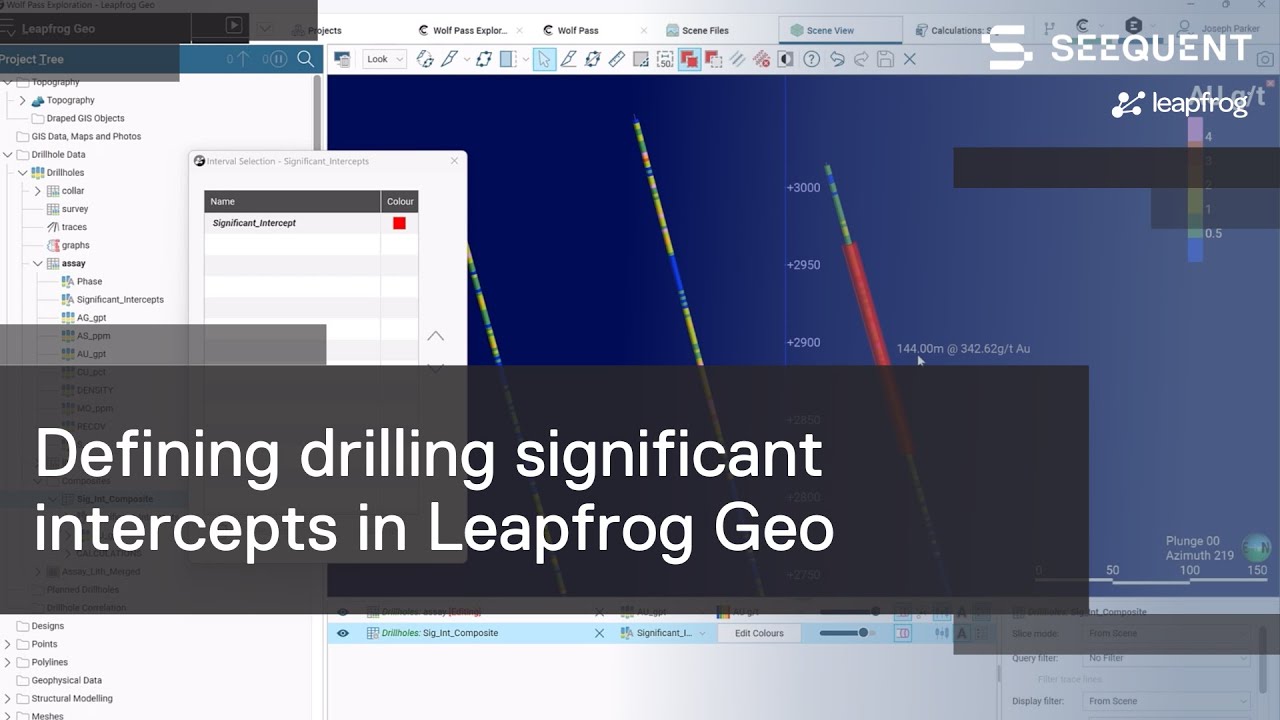Click the pause processing icon in Project Tree

[x=279, y=59]
